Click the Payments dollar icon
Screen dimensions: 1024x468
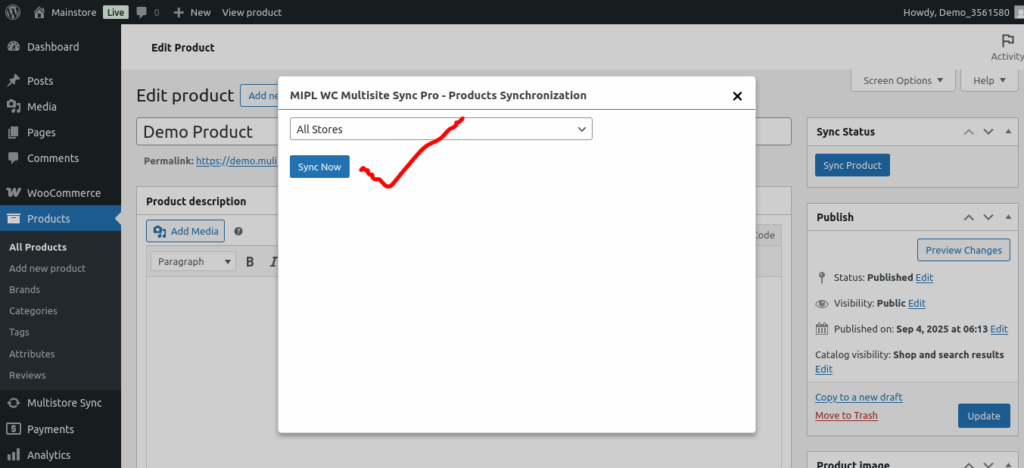click(x=13, y=429)
